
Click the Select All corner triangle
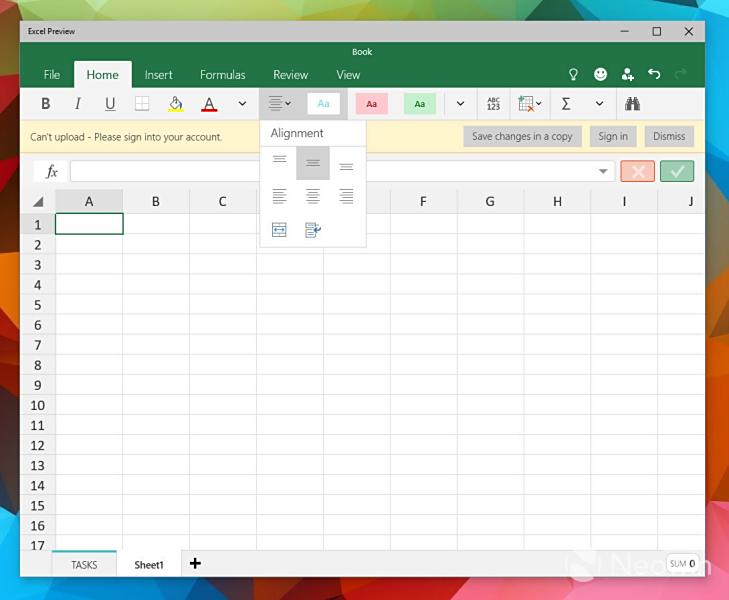(x=38, y=201)
